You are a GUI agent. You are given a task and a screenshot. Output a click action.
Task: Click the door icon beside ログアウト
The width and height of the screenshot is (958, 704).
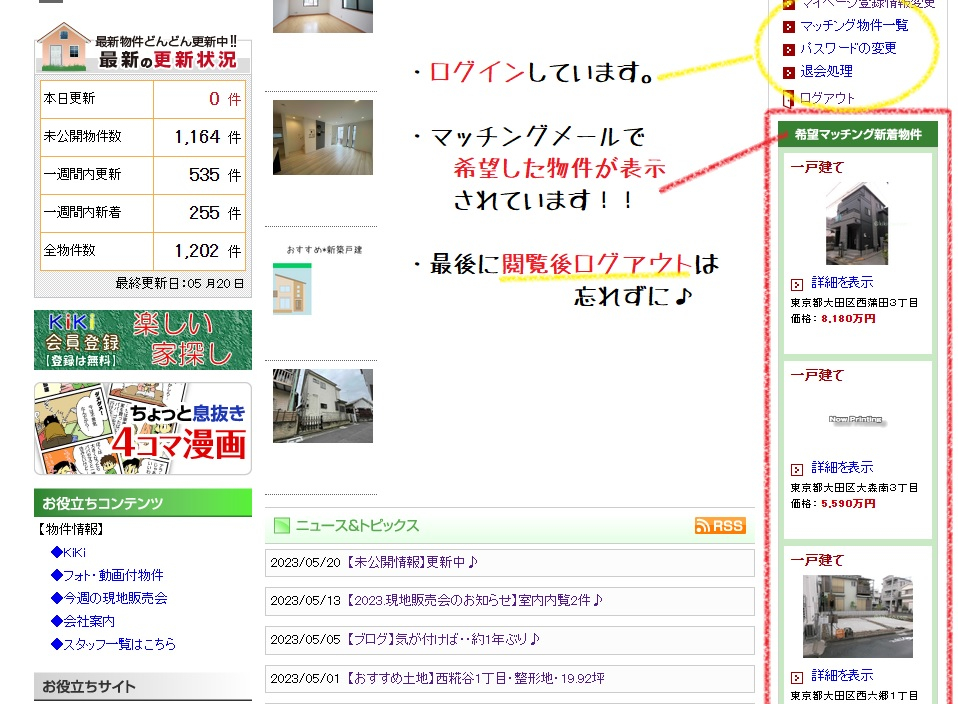tap(789, 98)
